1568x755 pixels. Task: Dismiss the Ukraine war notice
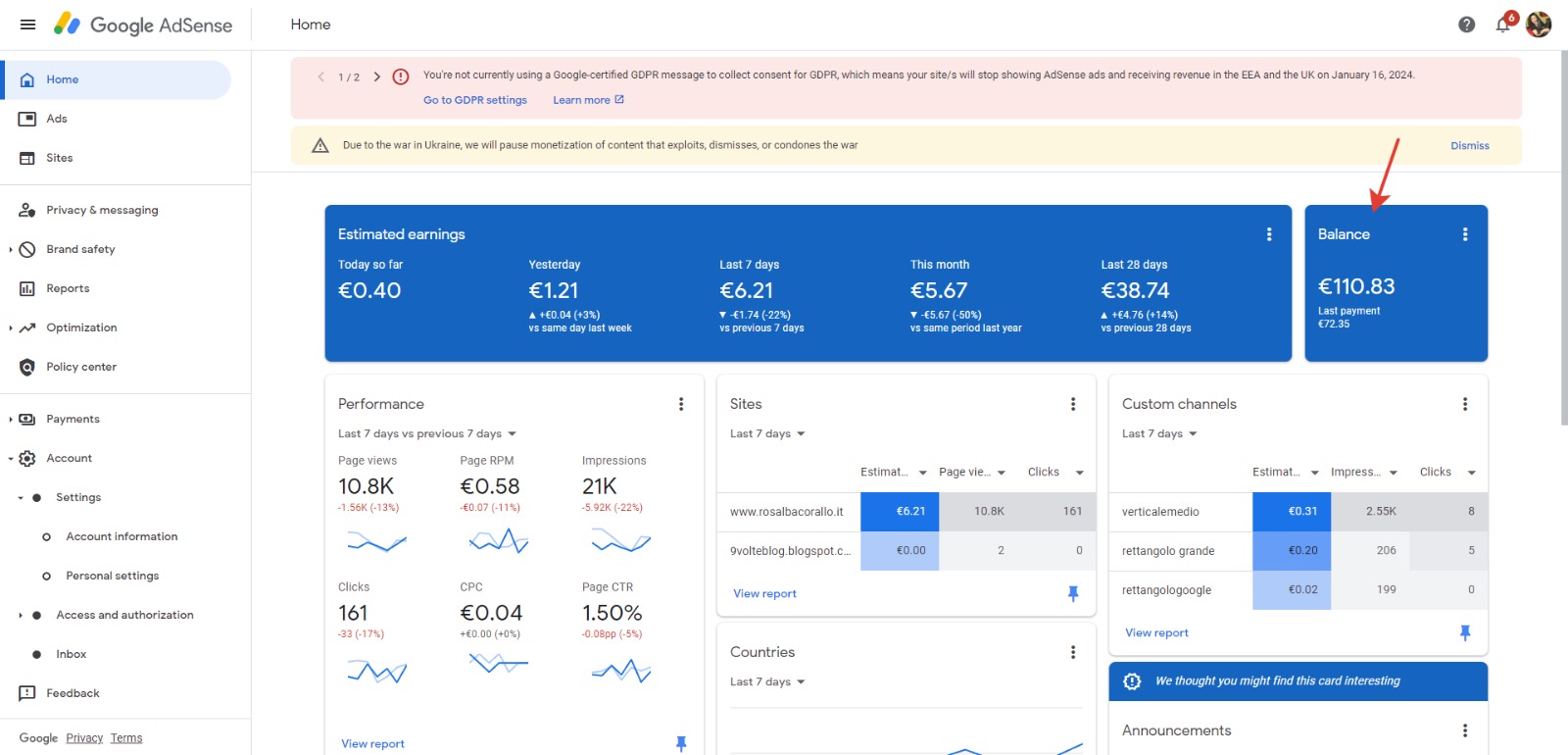click(1469, 145)
